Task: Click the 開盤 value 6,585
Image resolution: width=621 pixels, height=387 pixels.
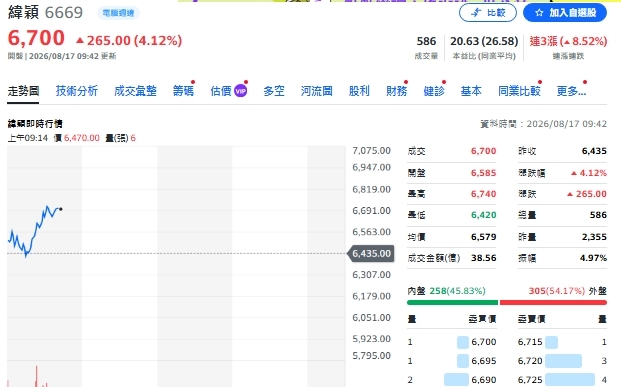Action: coord(484,173)
